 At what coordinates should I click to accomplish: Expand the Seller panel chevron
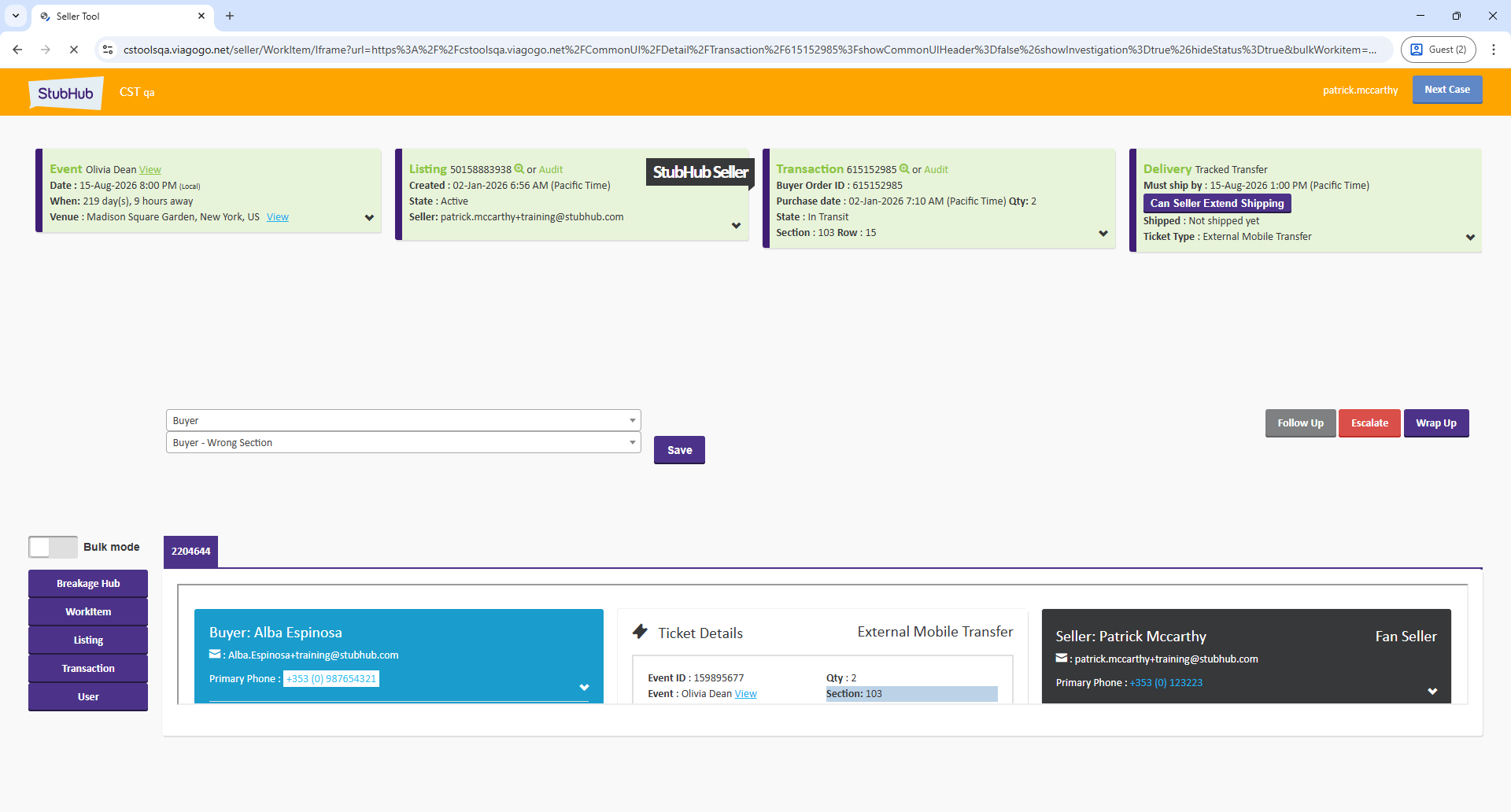[1432, 692]
